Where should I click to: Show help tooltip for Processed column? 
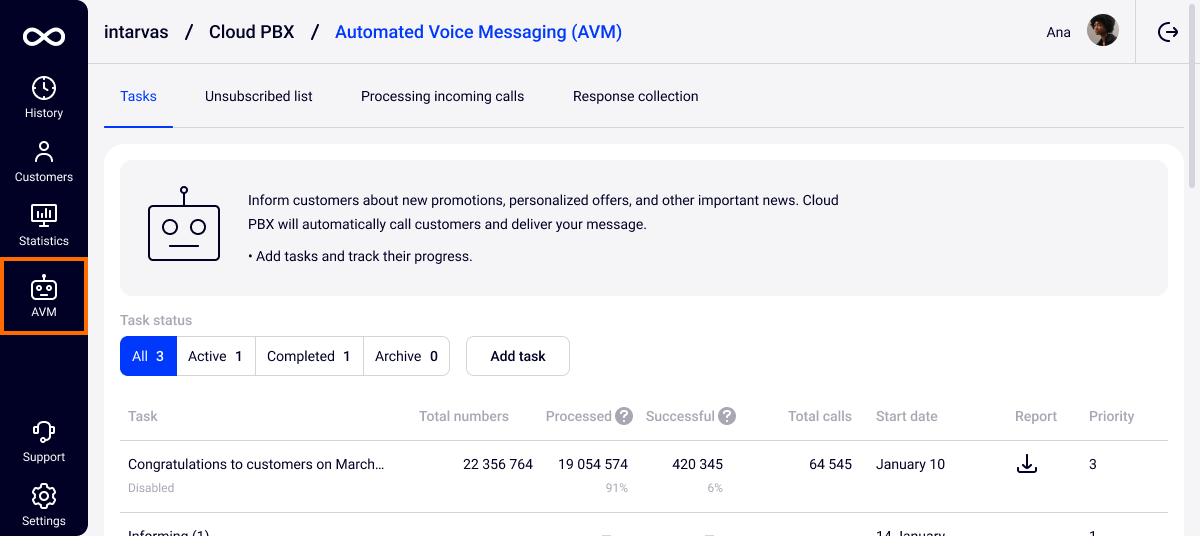click(624, 416)
